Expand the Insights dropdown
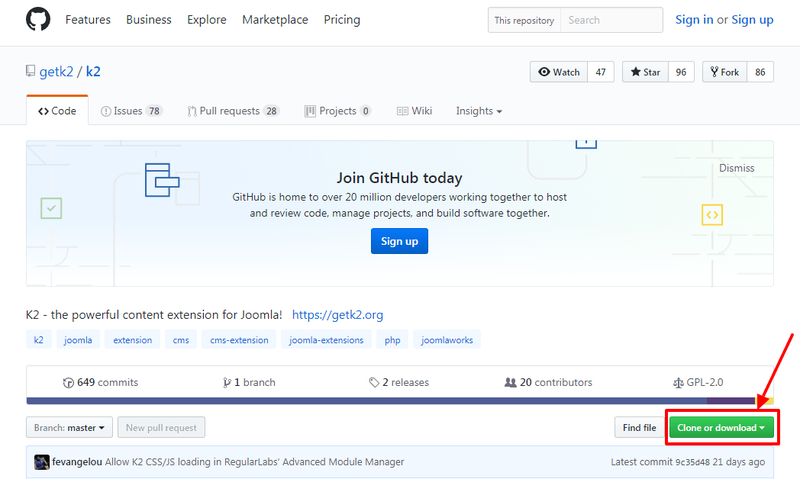800x479 pixels. click(x=479, y=111)
